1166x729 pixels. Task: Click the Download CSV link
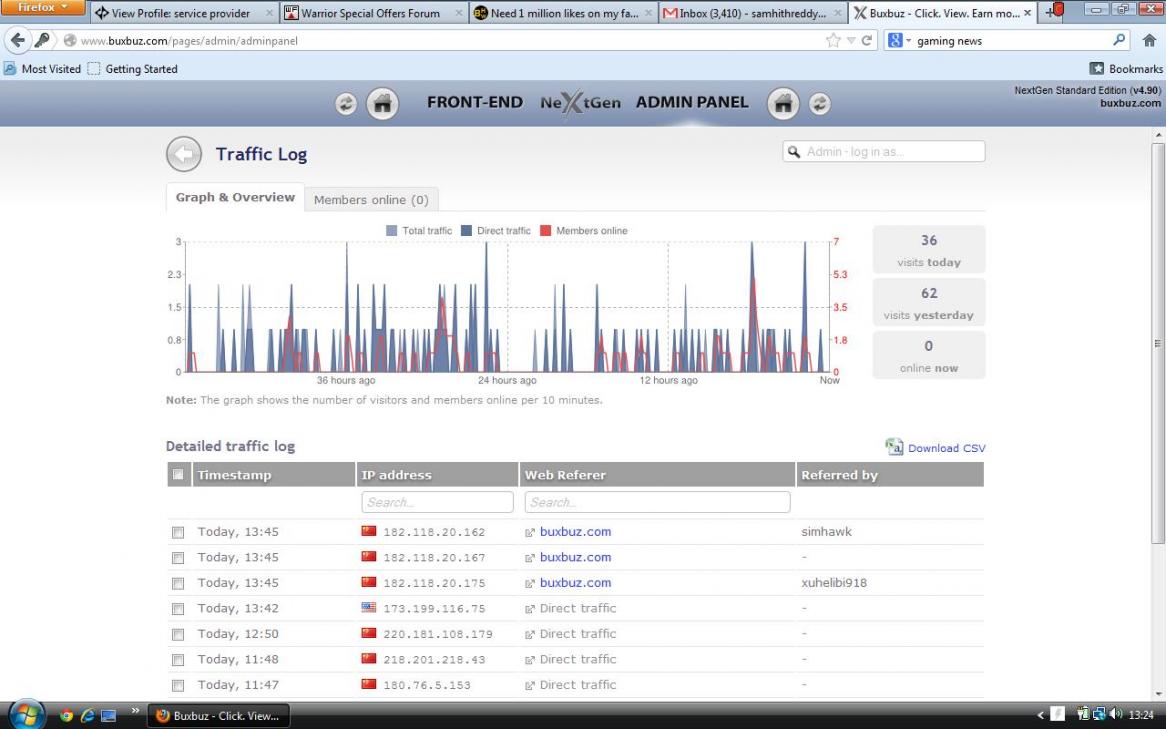[x=947, y=448]
